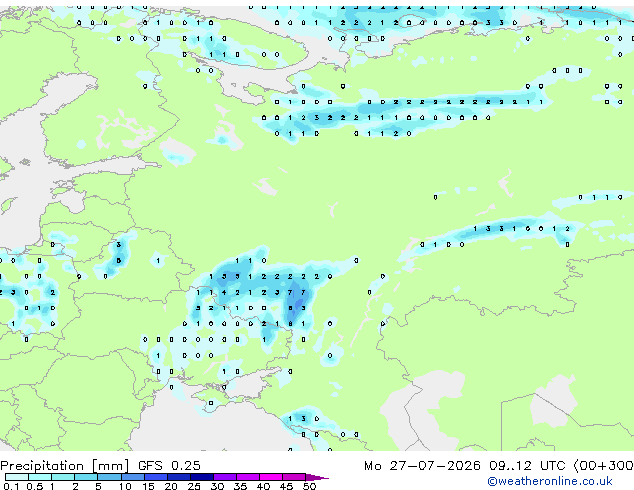This screenshot has width=634, height=490.
Task: Click the "50" legend scale label
Action: (309, 486)
